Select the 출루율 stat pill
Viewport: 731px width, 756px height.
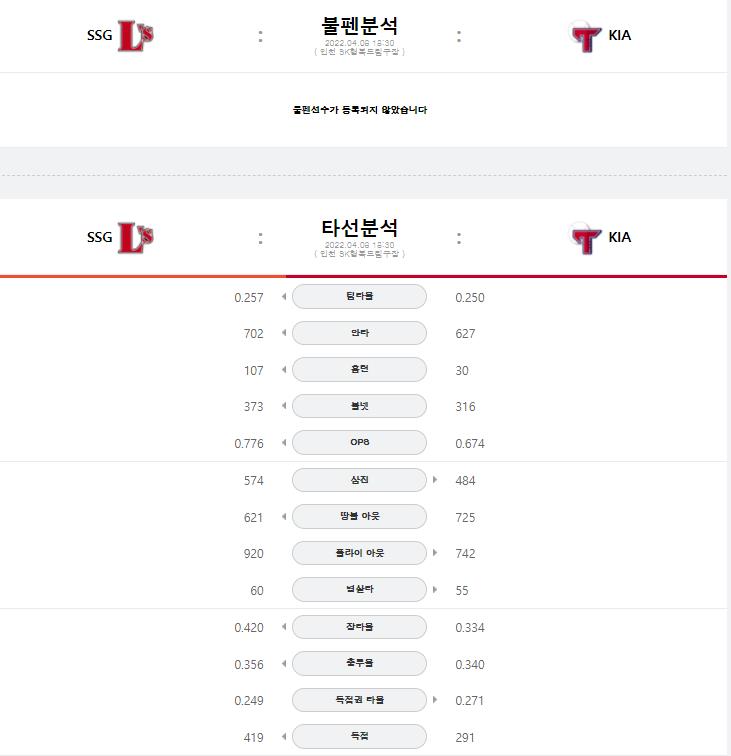[x=359, y=663]
